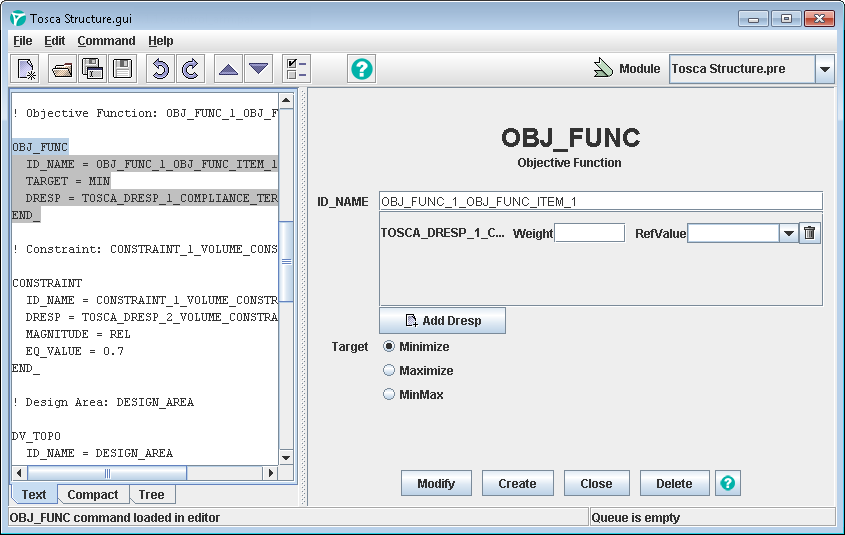Open help next to Delete button

point(728,483)
